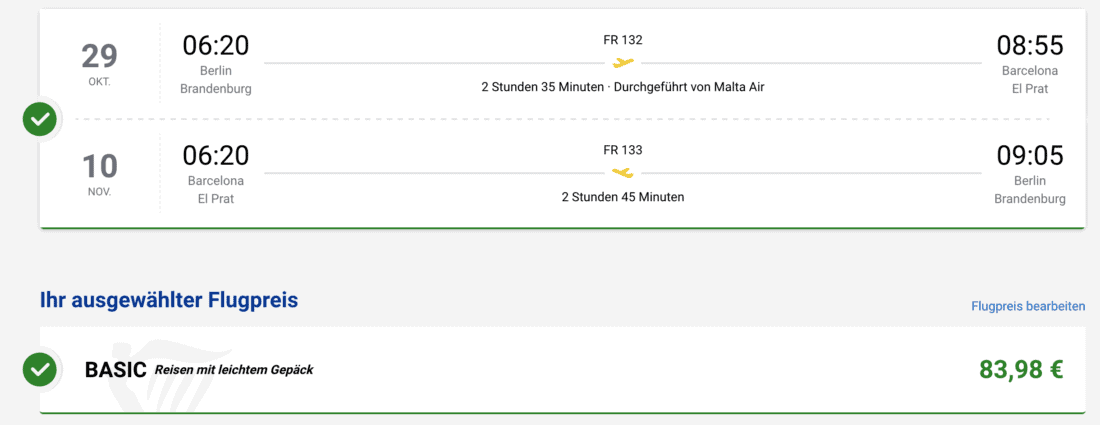Click the Ihr ausgewählter Flugpreis heading
The height and width of the screenshot is (425, 1100).
(169, 300)
